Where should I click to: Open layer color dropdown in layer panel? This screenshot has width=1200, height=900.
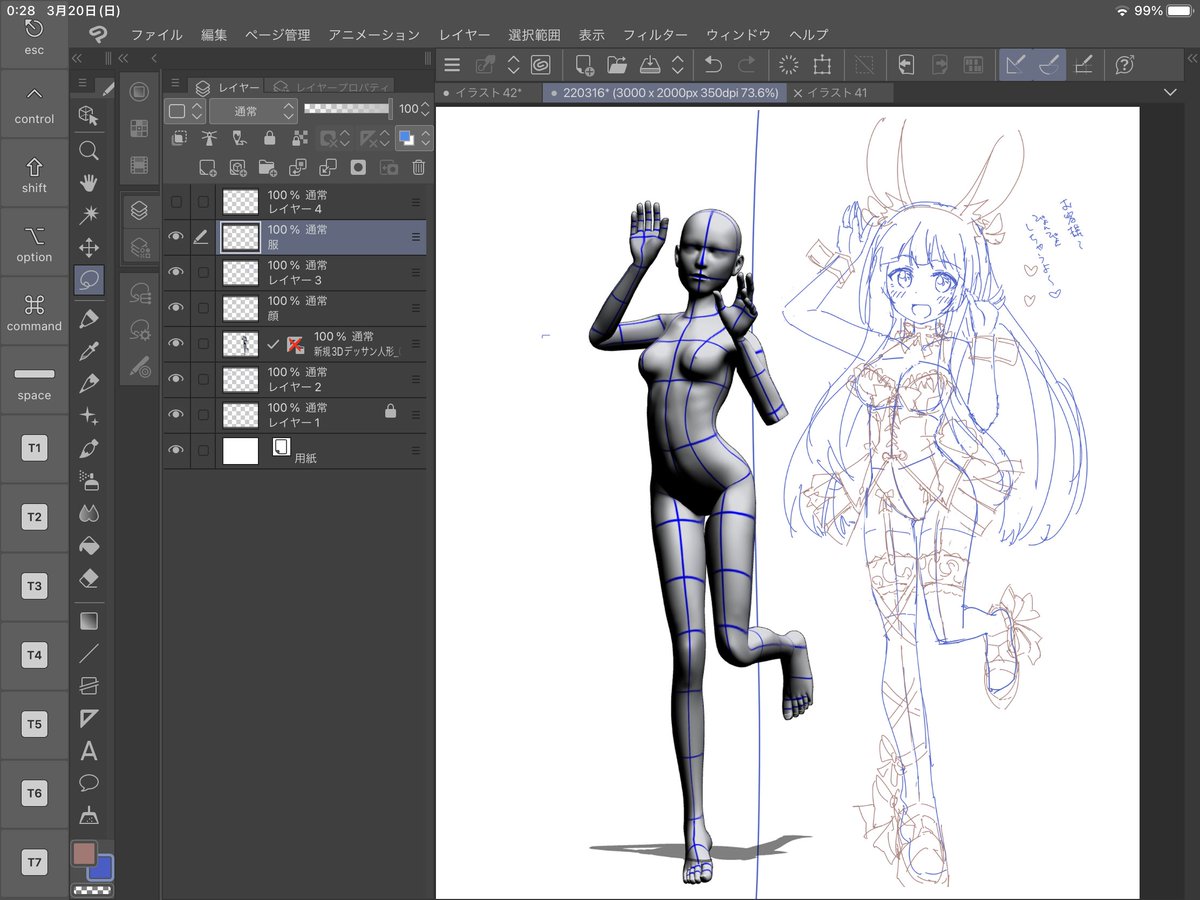(x=413, y=138)
